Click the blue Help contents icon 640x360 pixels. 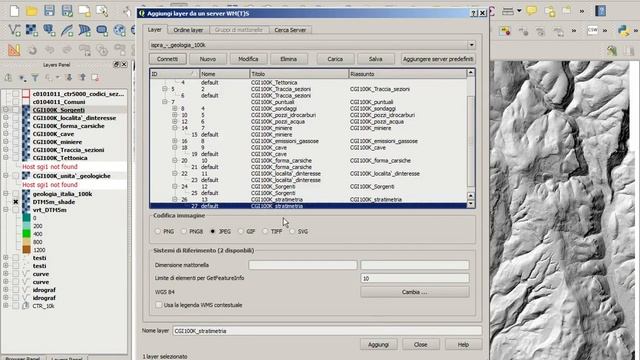click(600, 11)
